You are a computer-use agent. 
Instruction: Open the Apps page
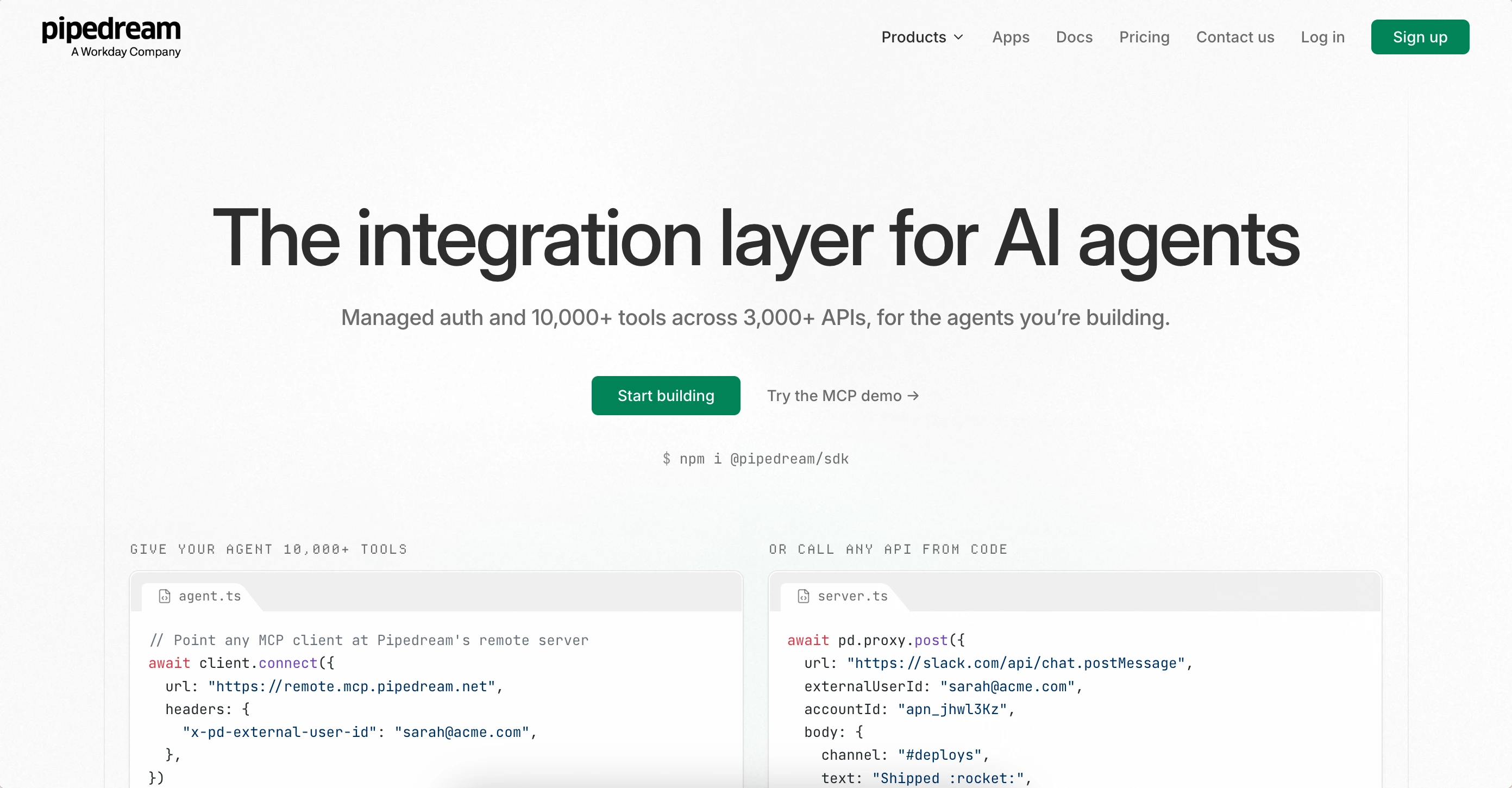(1010, 37)
